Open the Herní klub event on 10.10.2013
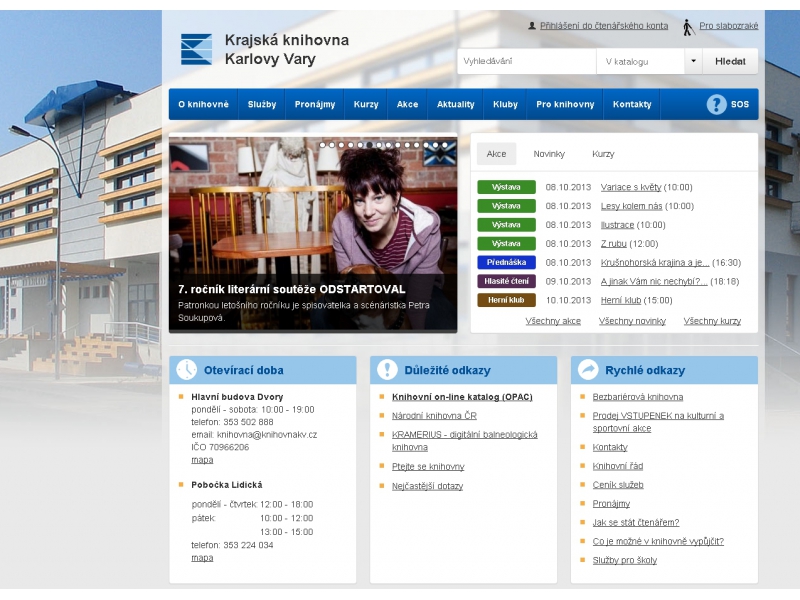800x600 pixels. click(x=622, y=300)
